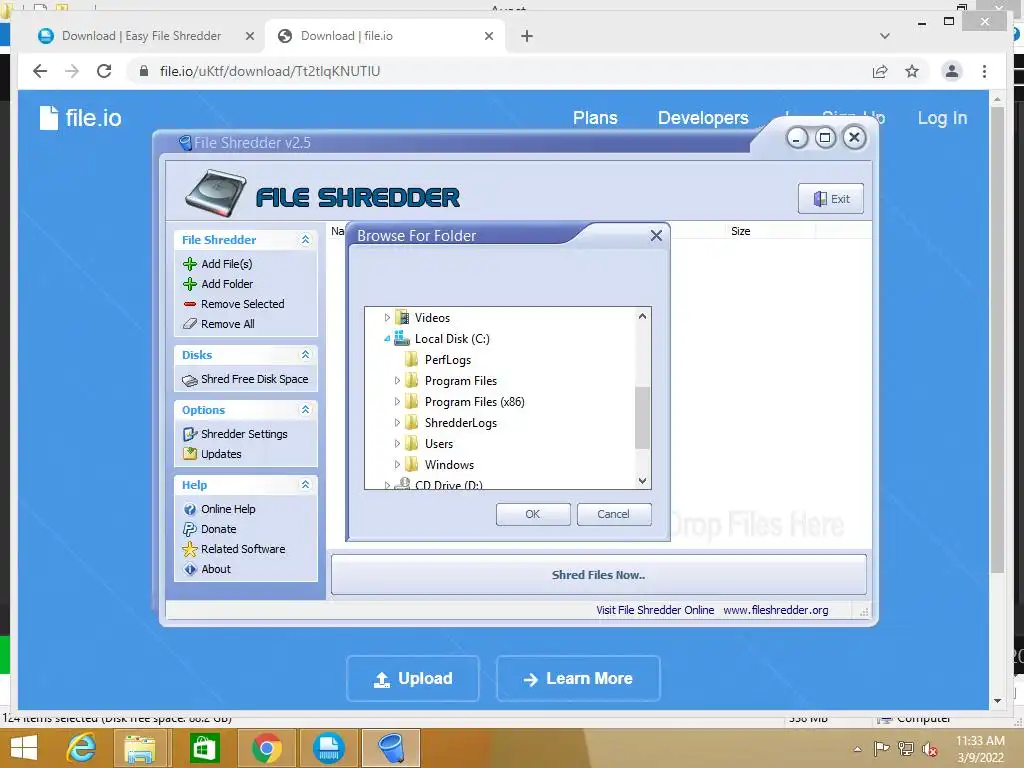1024x768 pixels.
Task: Expand the ShredderLogs folder arrow
Action: tap(396, 423)
